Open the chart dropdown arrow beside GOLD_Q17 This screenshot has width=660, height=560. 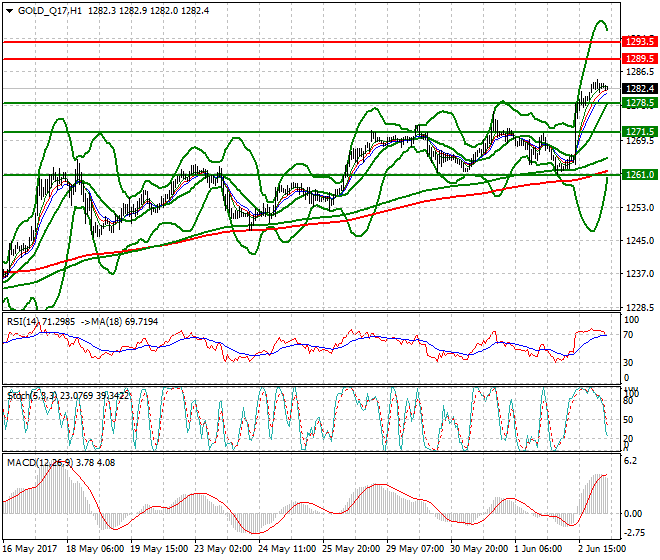10,11
